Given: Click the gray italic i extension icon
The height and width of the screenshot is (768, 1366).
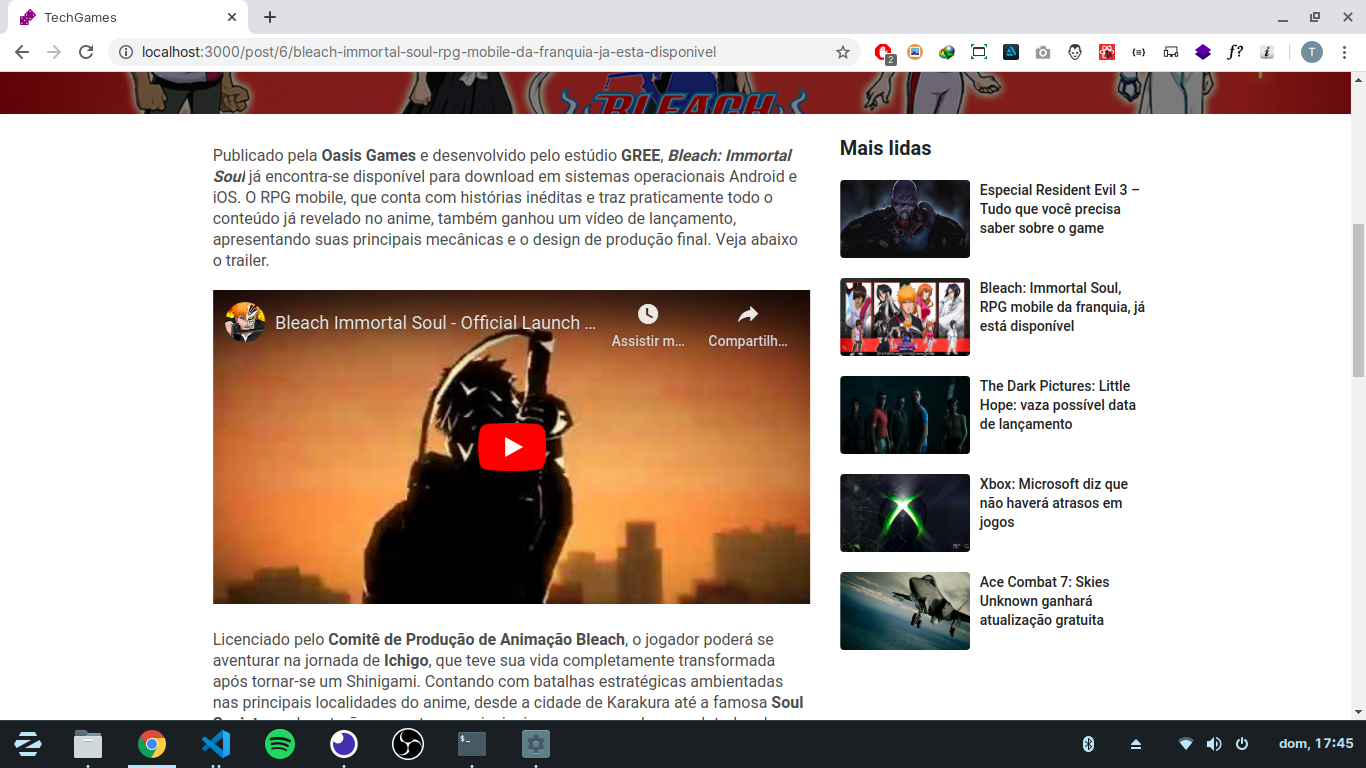Looking at the screenshot, I should coord(1267,52).
